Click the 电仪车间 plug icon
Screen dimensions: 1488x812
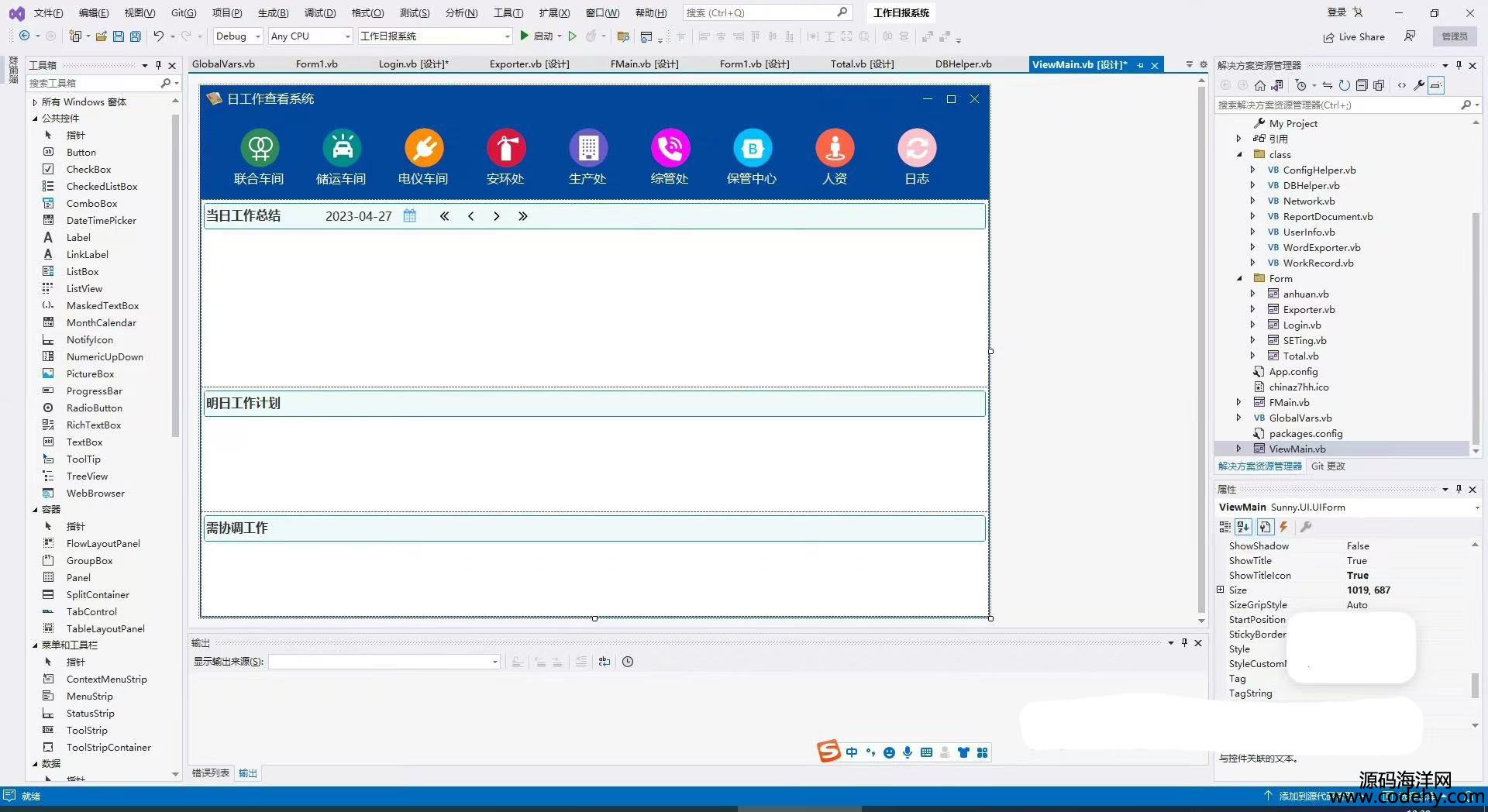coord(424,147)
